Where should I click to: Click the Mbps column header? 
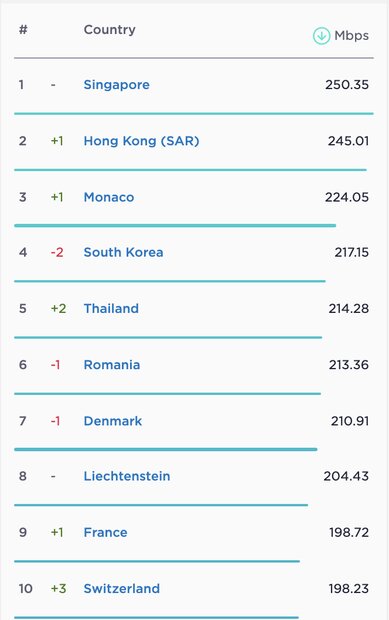[351, 36]
